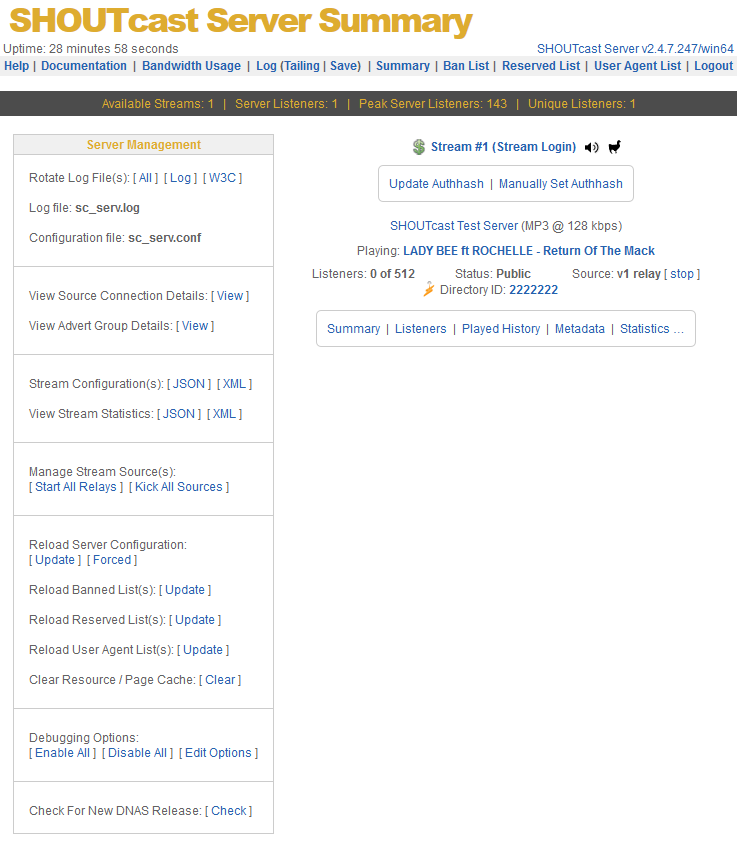Kick all stream sources
This screenshot has width=737, height=844.
[x=179, y=487]
